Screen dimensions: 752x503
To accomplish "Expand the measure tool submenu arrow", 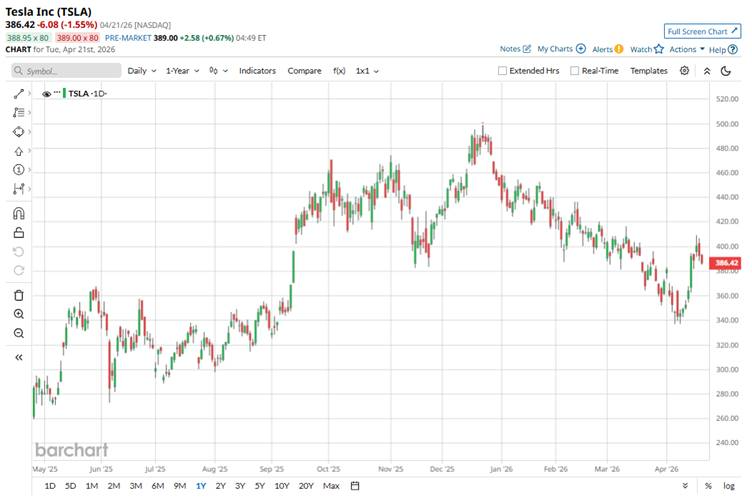I will (30, 189).
